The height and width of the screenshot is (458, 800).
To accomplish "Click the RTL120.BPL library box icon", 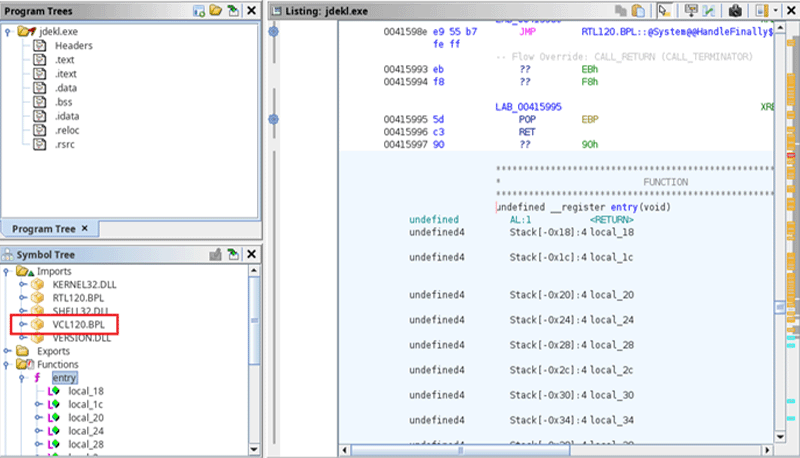I will [x=37, y=297].
